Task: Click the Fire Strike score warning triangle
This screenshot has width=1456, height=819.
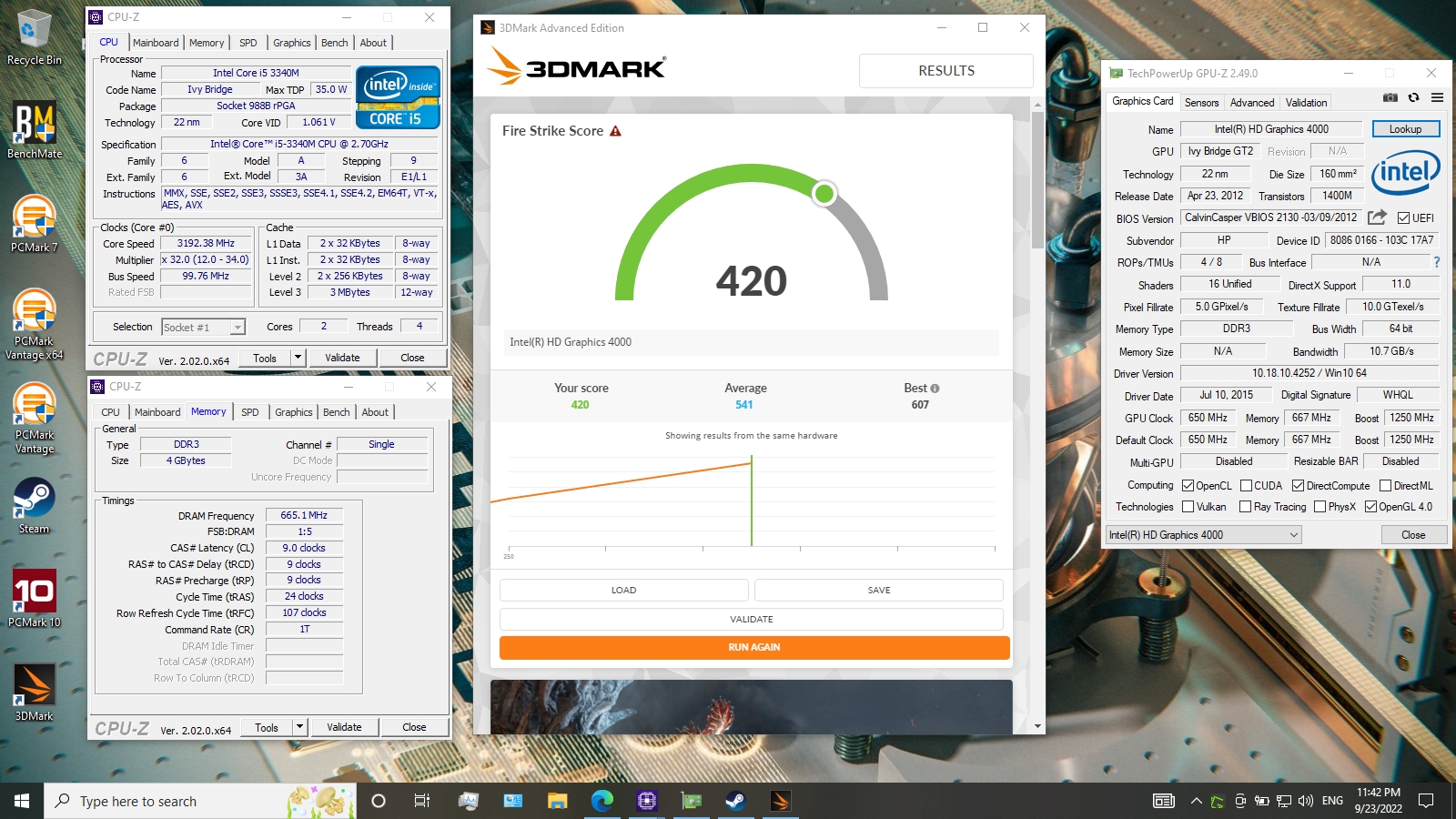Action: [x=615, y=131]
